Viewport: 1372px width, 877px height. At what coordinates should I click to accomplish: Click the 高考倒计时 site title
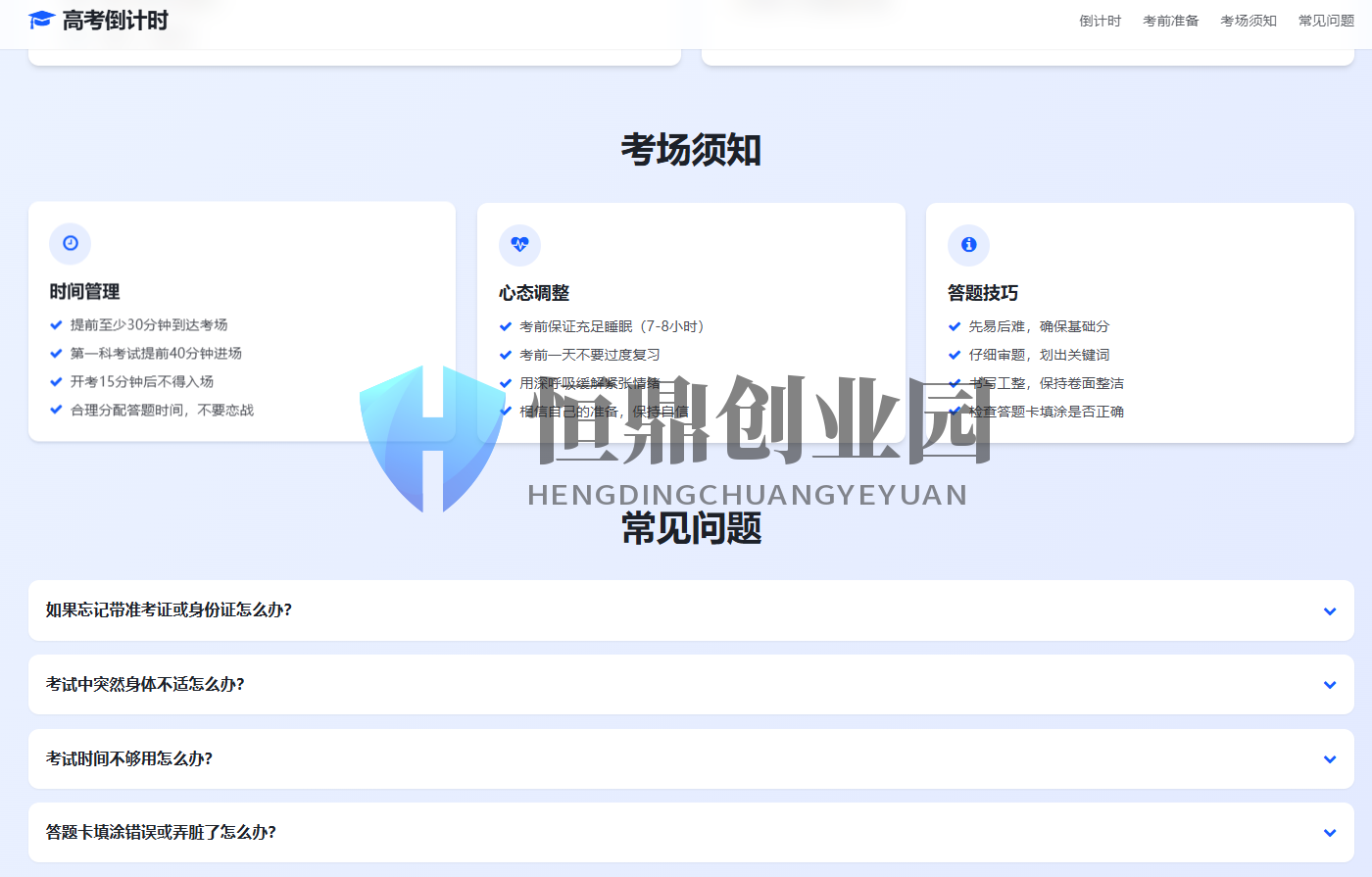pos(115,21)
